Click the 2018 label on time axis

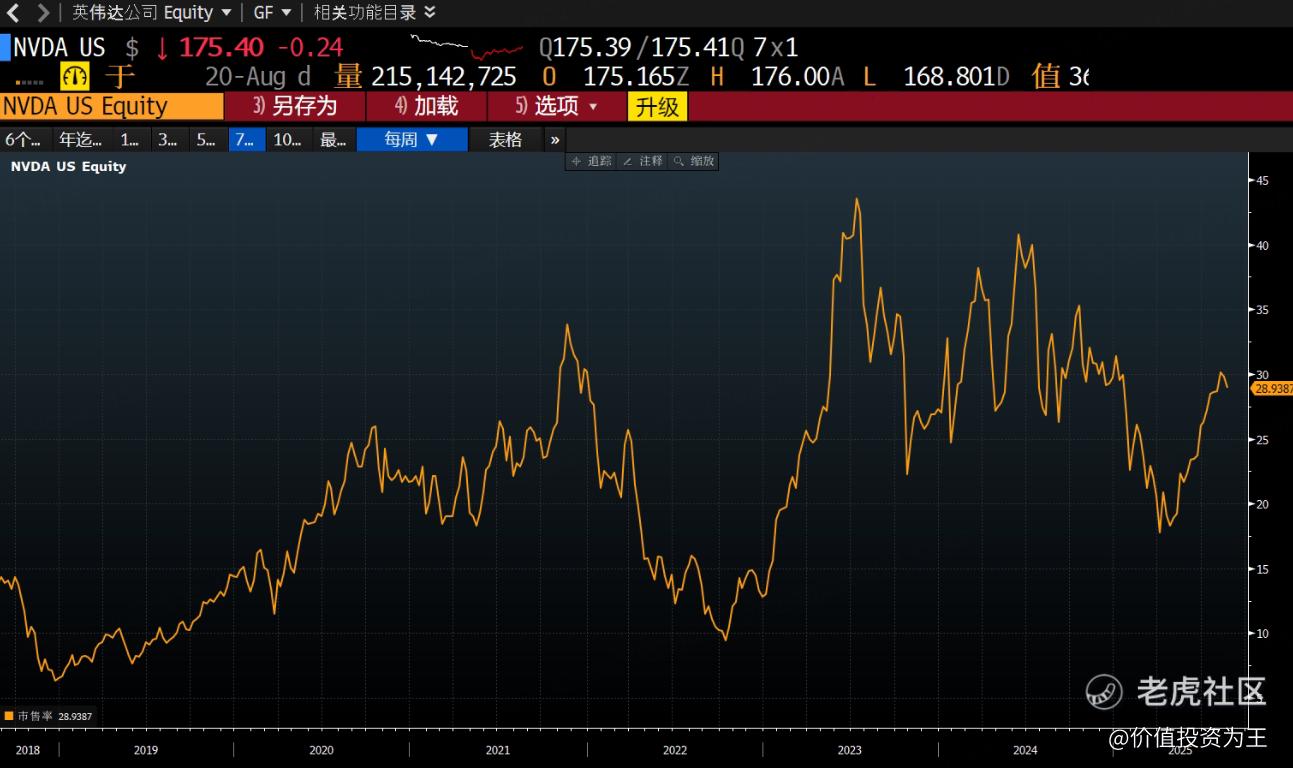[x=28, y=749]
